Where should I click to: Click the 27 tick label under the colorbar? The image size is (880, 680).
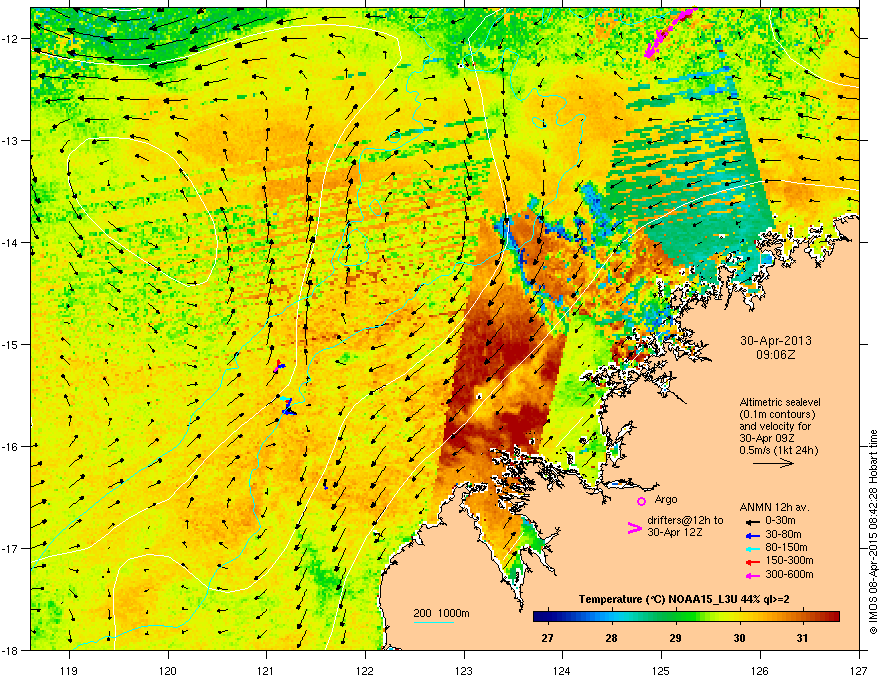(547, 638)
